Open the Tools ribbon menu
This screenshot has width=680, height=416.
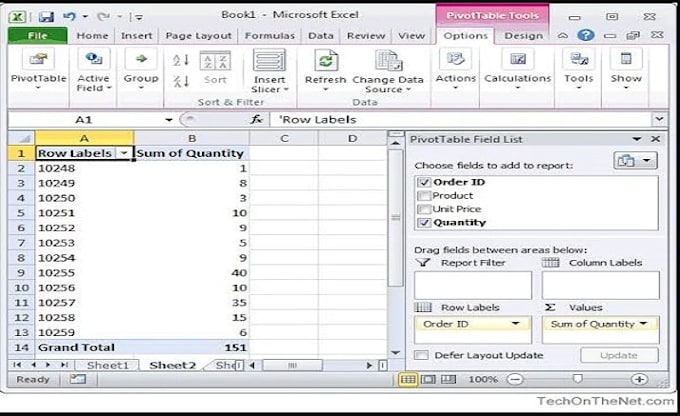pyautogui.click(x=579, y=69)
